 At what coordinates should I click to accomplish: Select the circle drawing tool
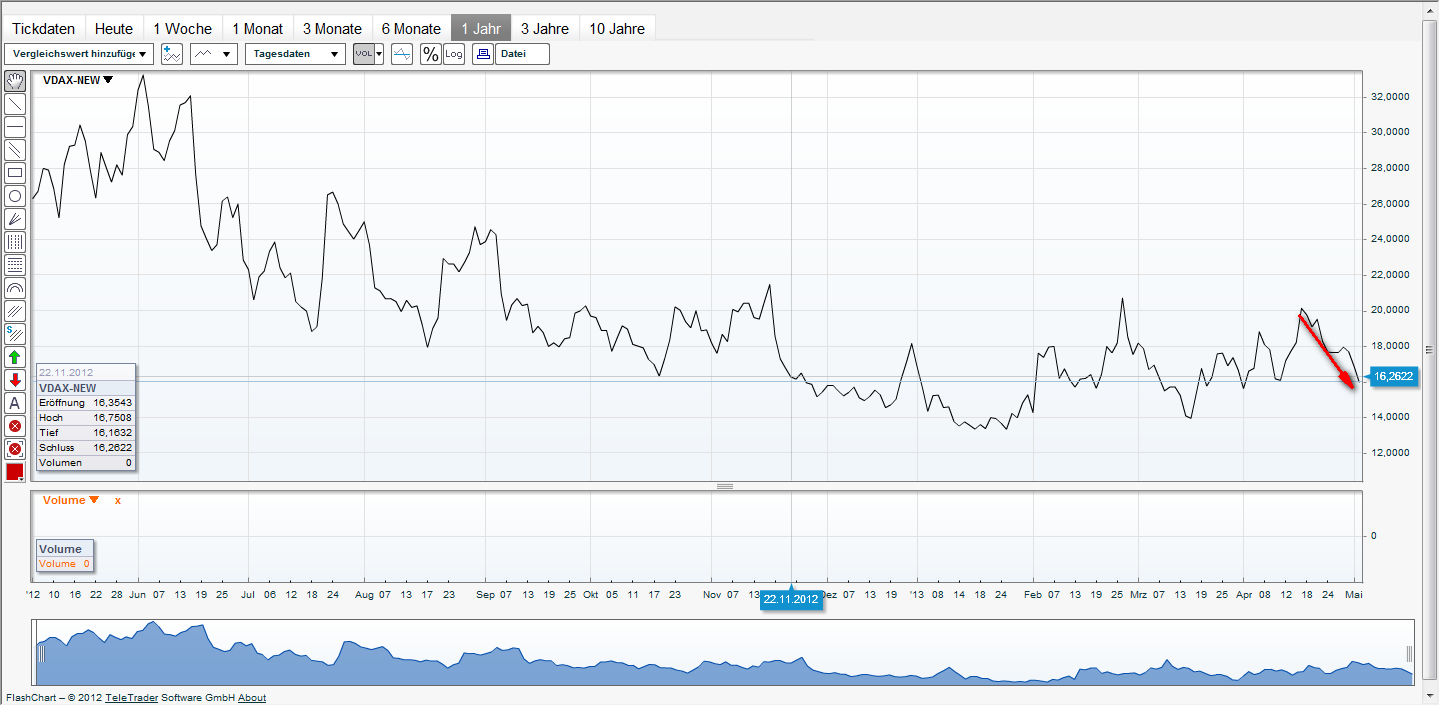coord(15,196)
